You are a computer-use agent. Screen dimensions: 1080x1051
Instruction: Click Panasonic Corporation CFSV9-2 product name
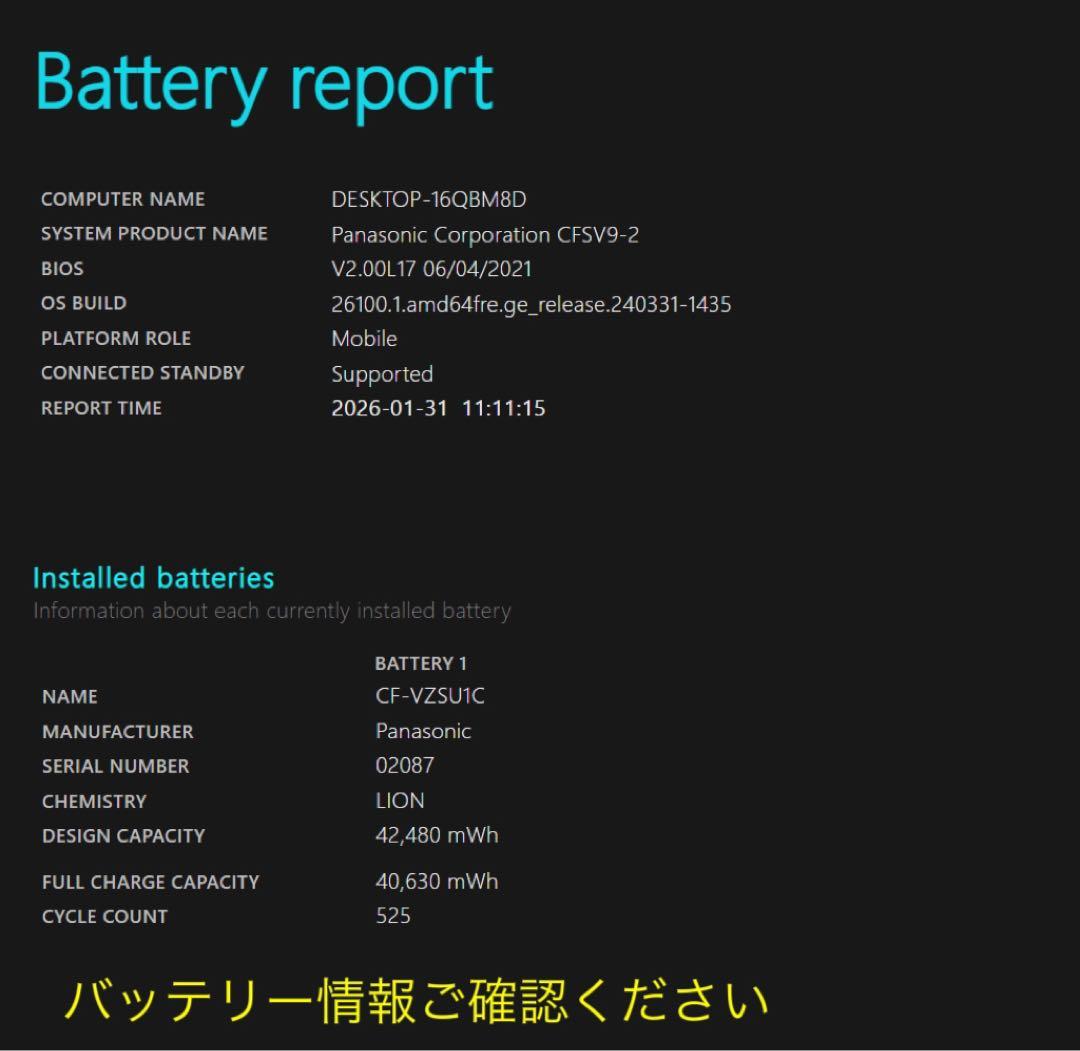[x=487, y=235]
